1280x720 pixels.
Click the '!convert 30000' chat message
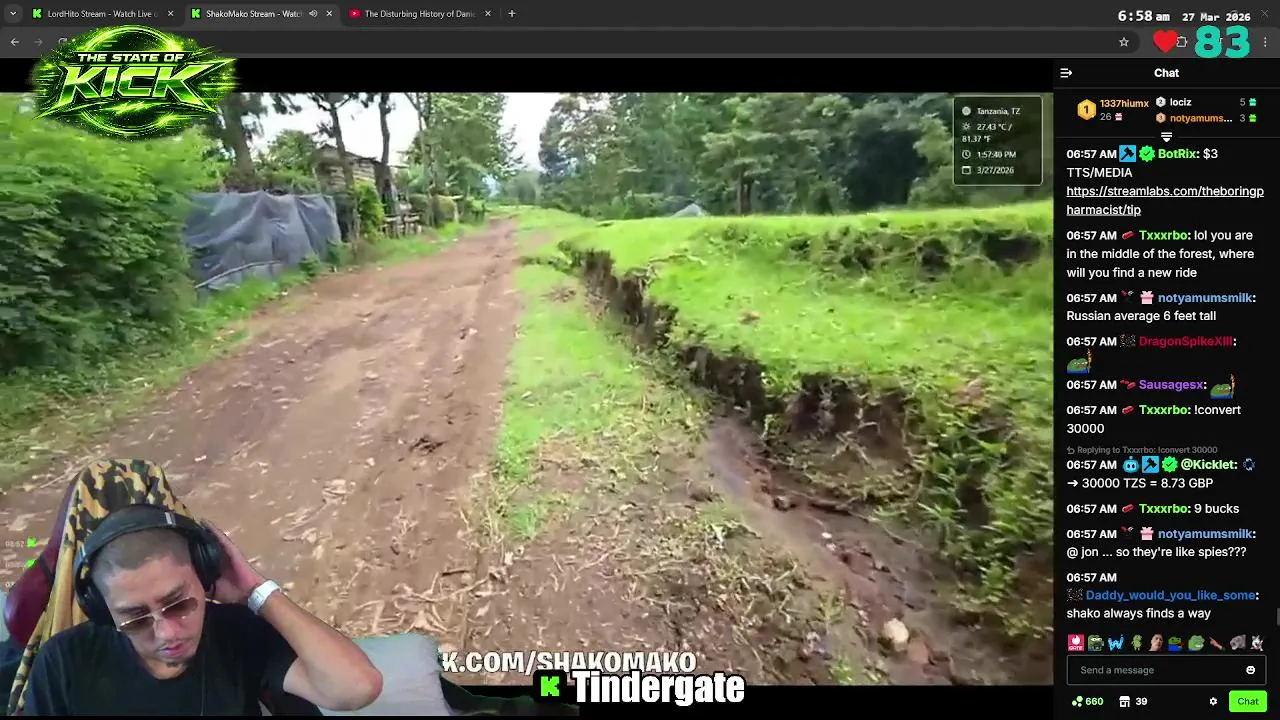pyautogui.click(x=1154, y=419)
